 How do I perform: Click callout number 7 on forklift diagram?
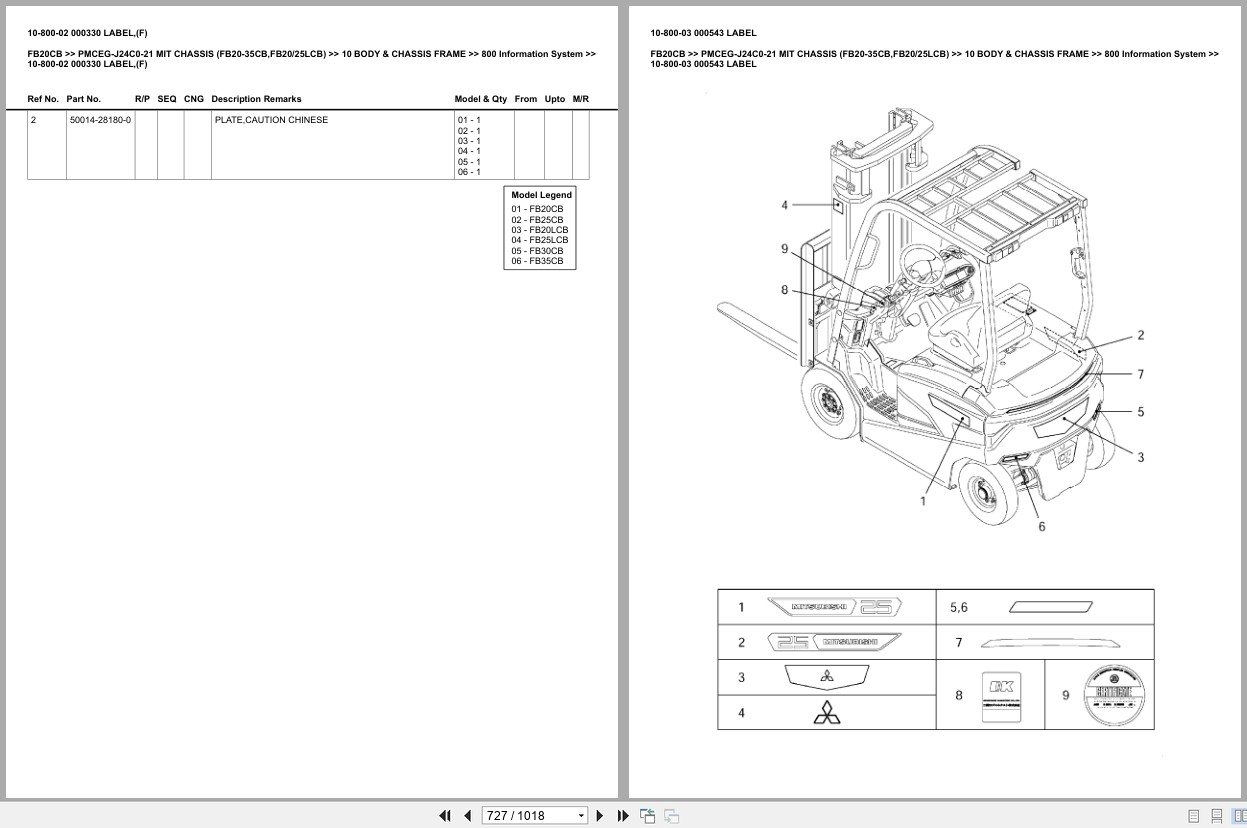tap(1141, 375)
